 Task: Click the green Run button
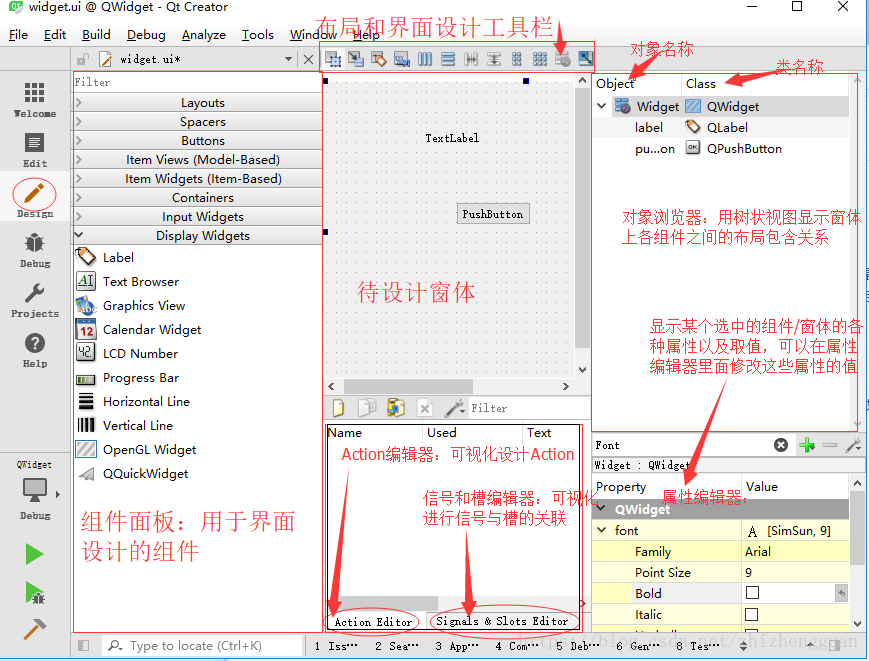coord(34,554)
